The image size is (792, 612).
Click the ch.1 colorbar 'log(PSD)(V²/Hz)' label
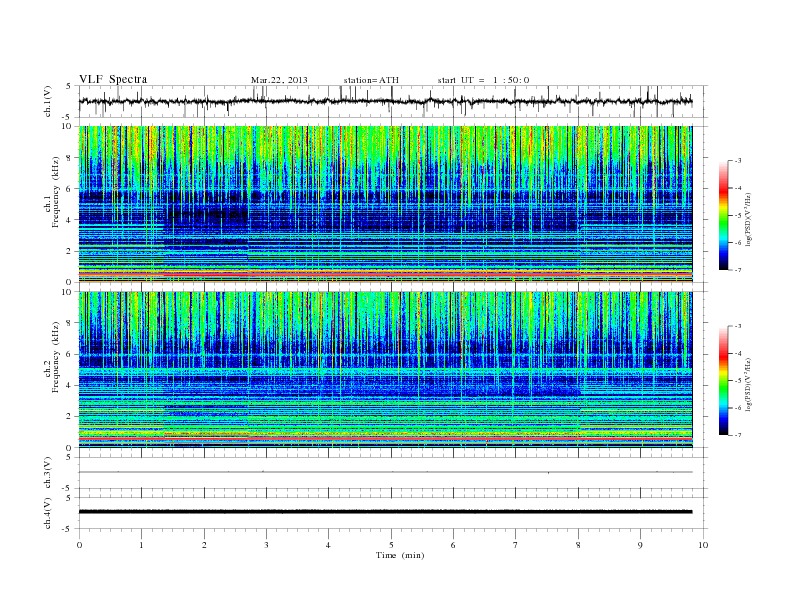tap(749, 220)
